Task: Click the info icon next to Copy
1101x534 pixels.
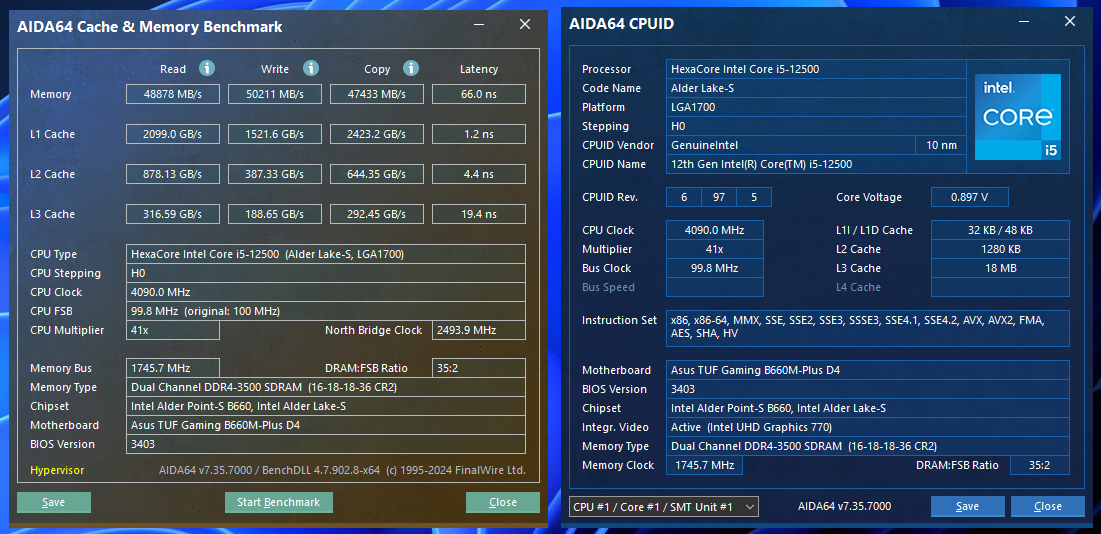Action: pos(411,68)
